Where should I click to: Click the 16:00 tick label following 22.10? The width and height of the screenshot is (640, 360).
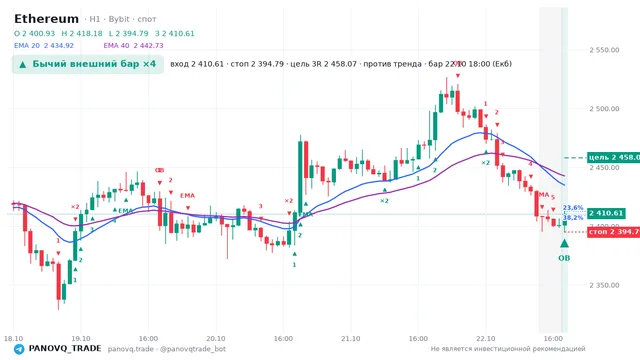point(553,339)
